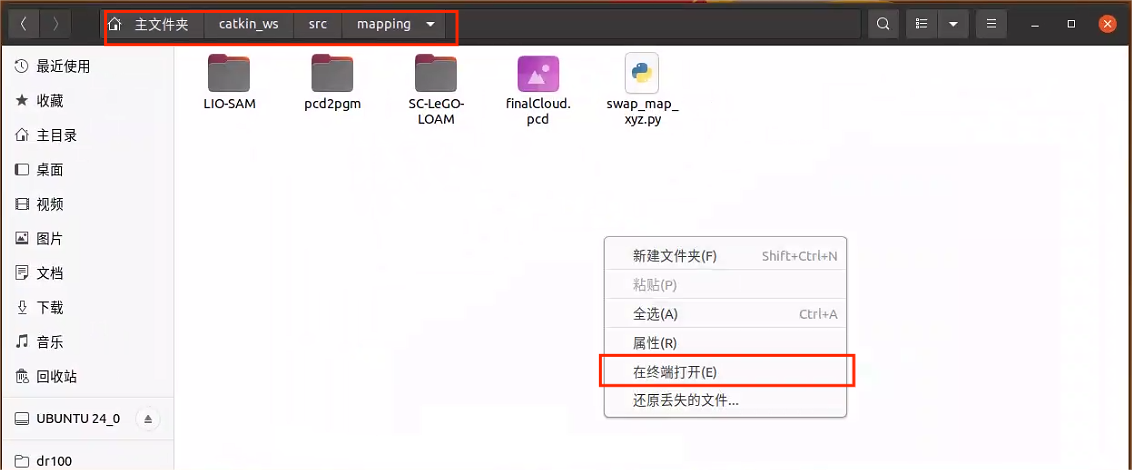Open 文档 in the sidebar

point(87,274)
